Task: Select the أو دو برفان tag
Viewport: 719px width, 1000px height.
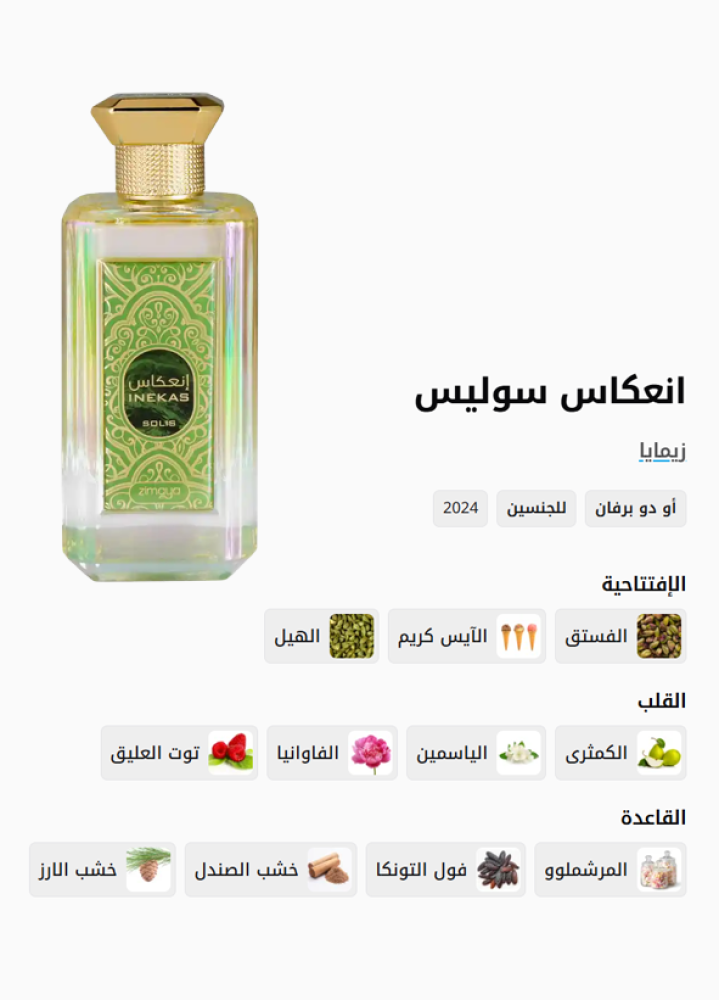Action: pos(635,508)
